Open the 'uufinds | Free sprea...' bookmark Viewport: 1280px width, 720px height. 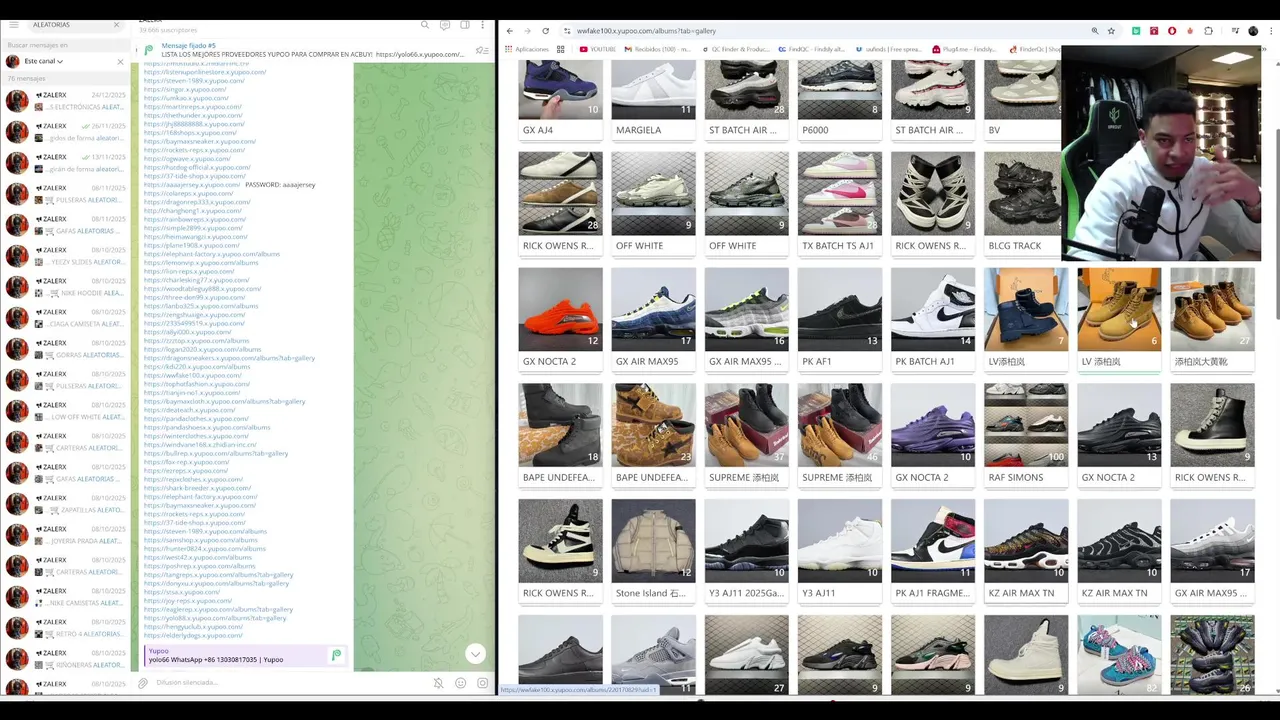[x=887, y=49]
